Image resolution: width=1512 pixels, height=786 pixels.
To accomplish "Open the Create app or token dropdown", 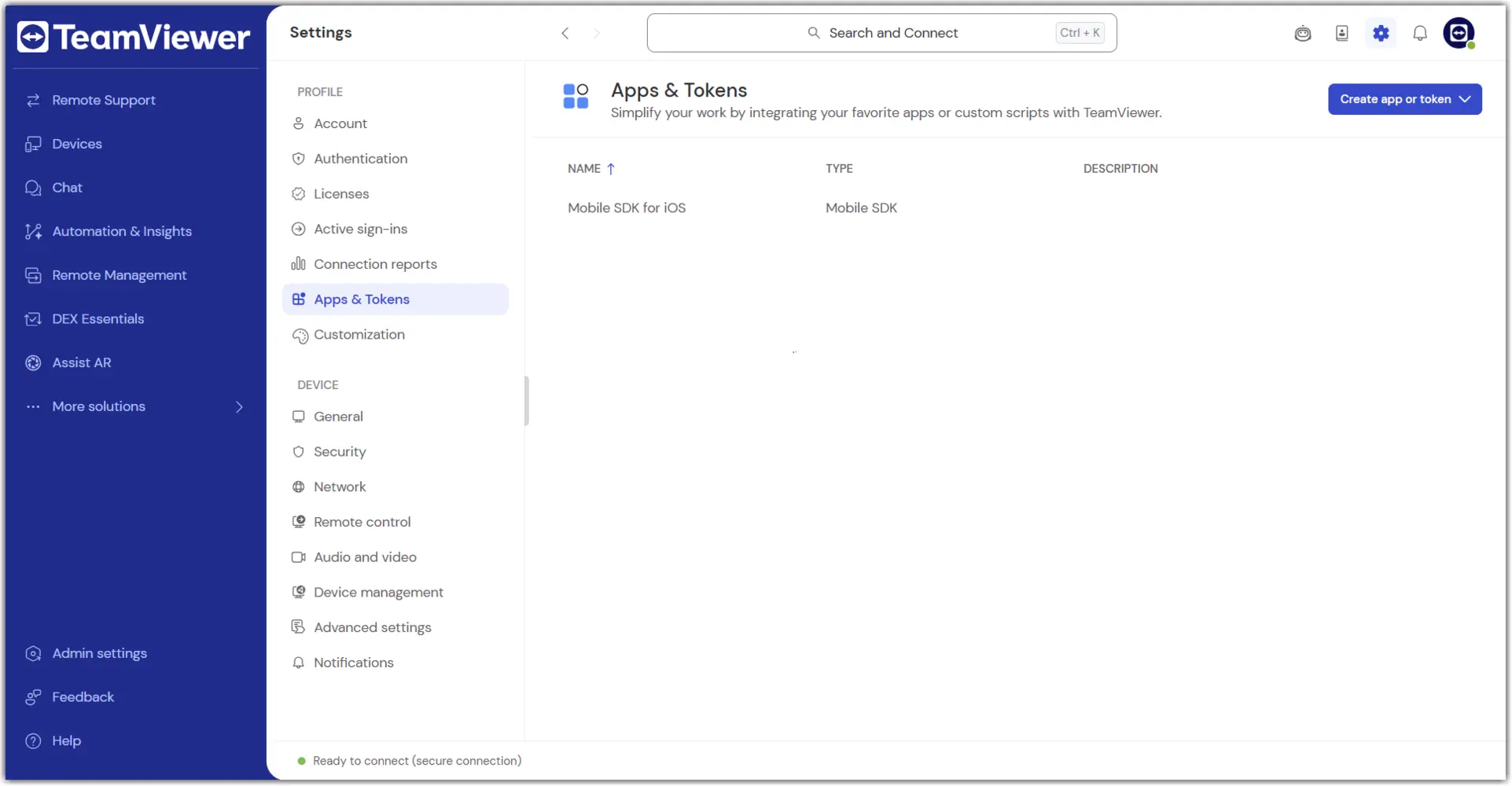I will pyautogui.click(x=1404, y=99).
